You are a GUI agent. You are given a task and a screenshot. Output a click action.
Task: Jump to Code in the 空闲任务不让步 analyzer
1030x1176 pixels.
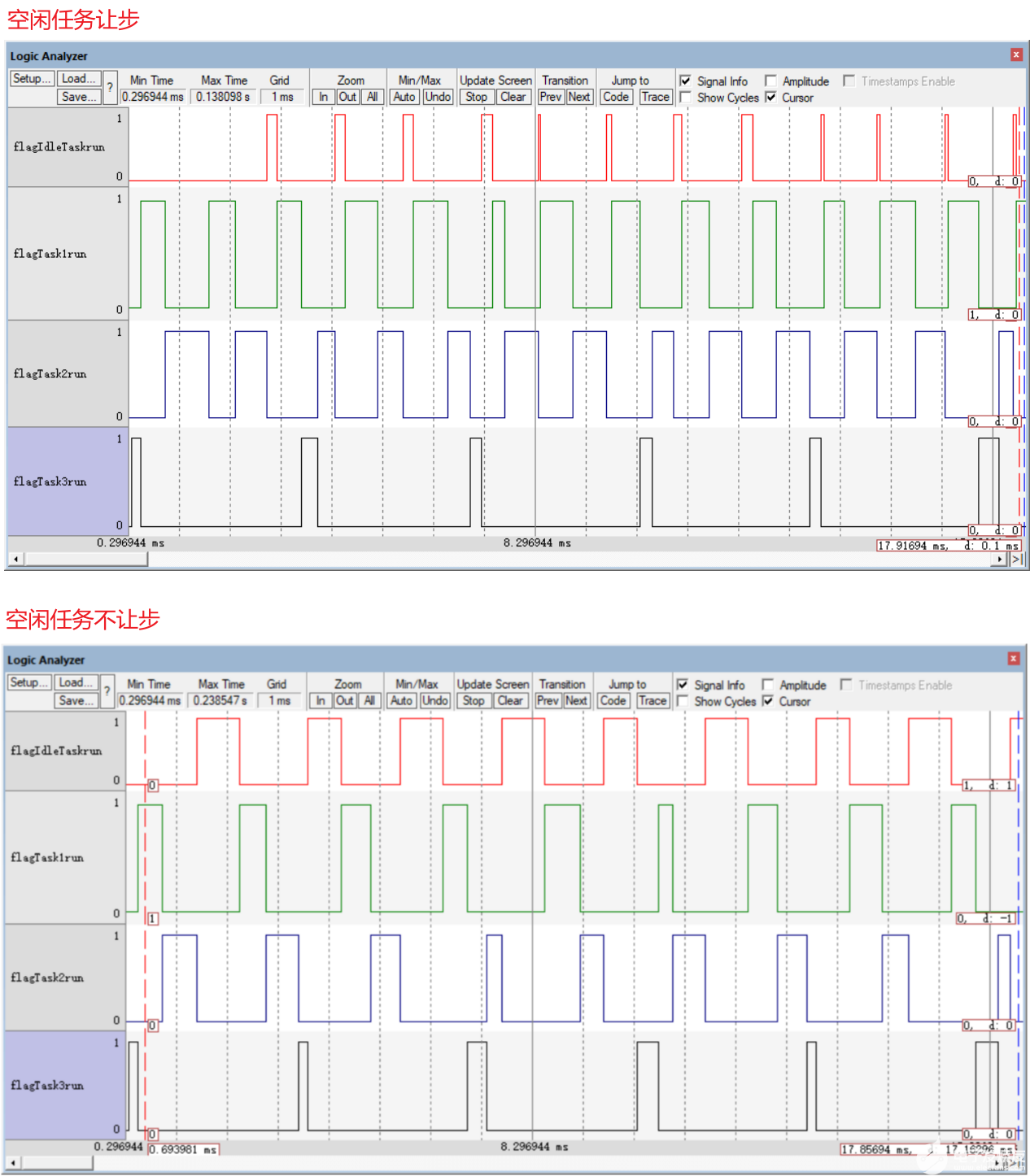(613, 700)
